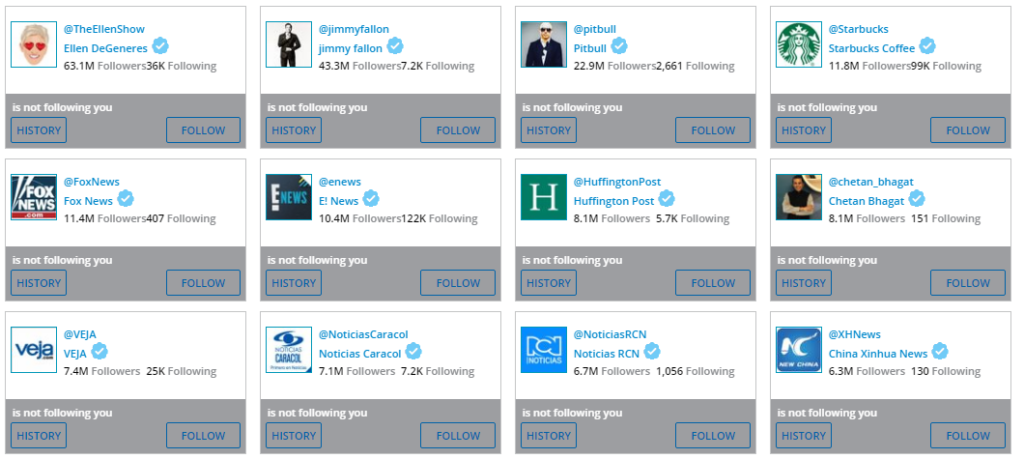Follow the Ellen DeGeneres account

click(x=203, y=130)
